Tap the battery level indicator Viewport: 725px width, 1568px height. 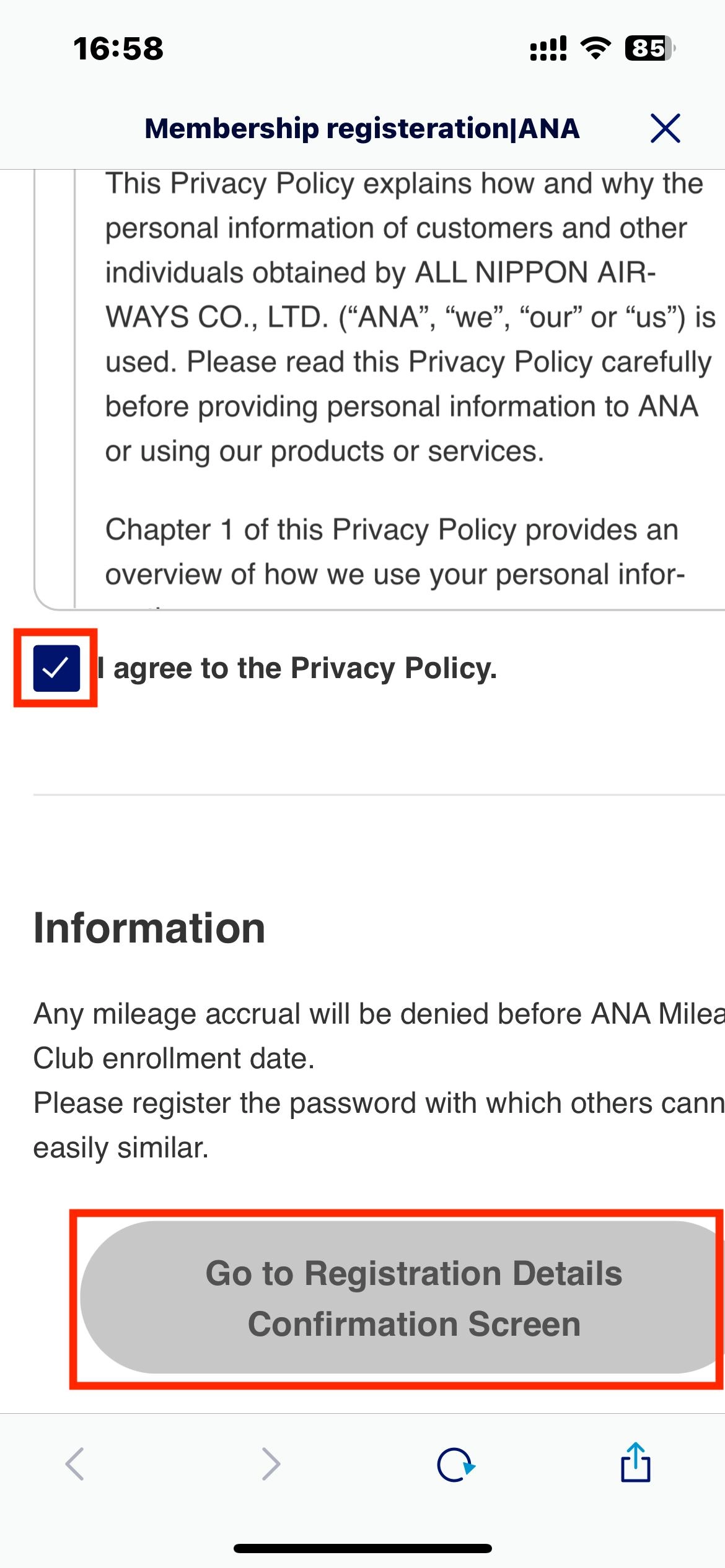[649, 48]
